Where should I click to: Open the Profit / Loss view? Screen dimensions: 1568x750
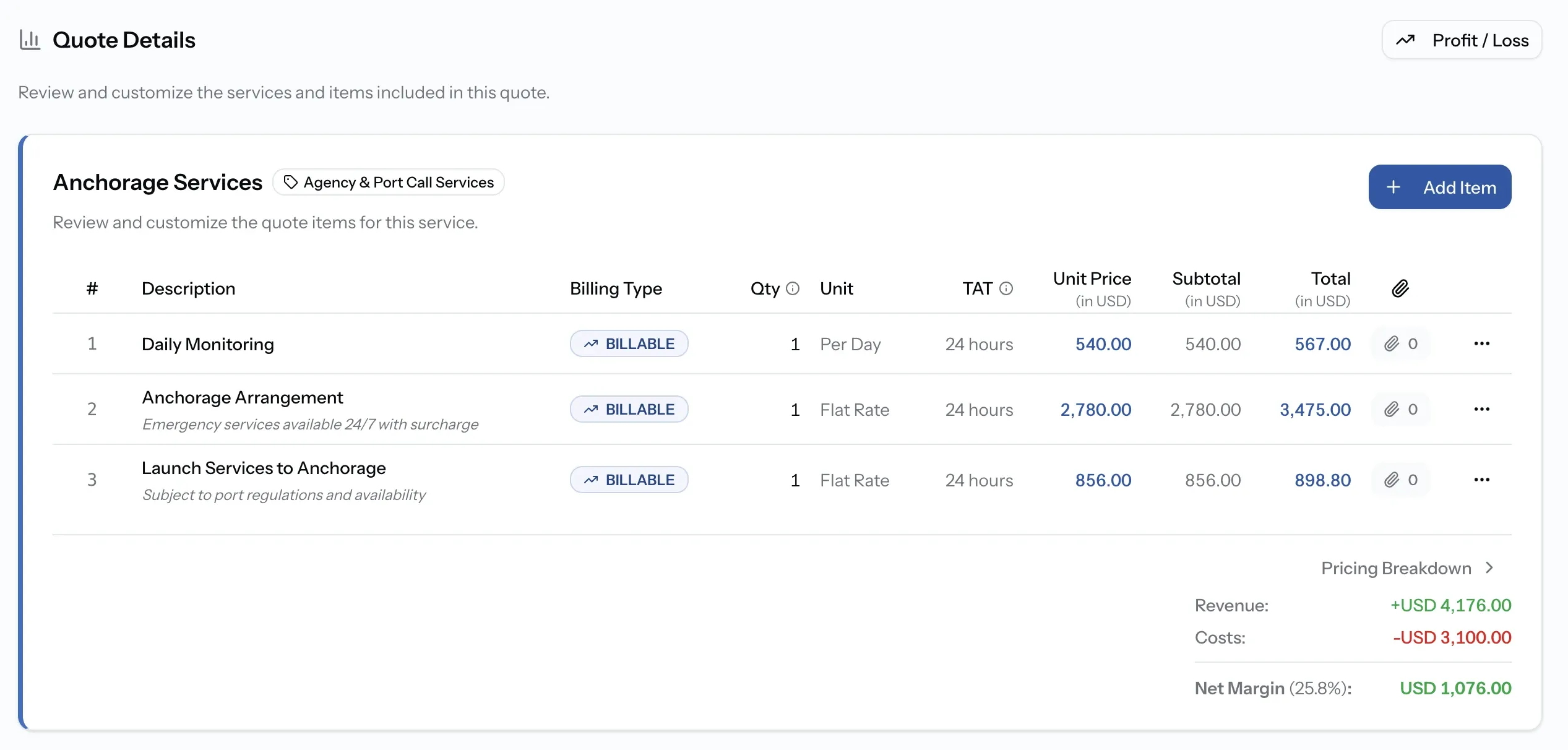pyautogui.click(x=1462, y=40)
